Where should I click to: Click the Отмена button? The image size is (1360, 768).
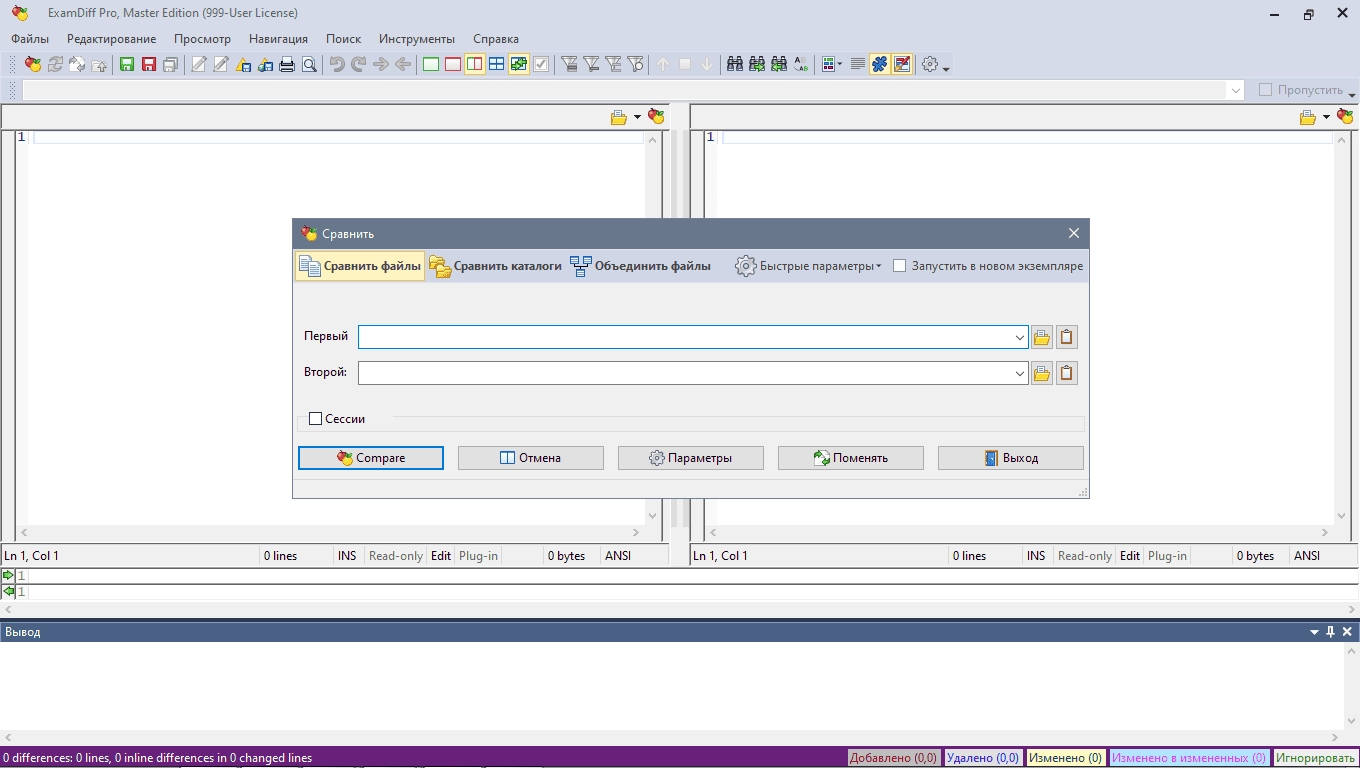[531, 458]
